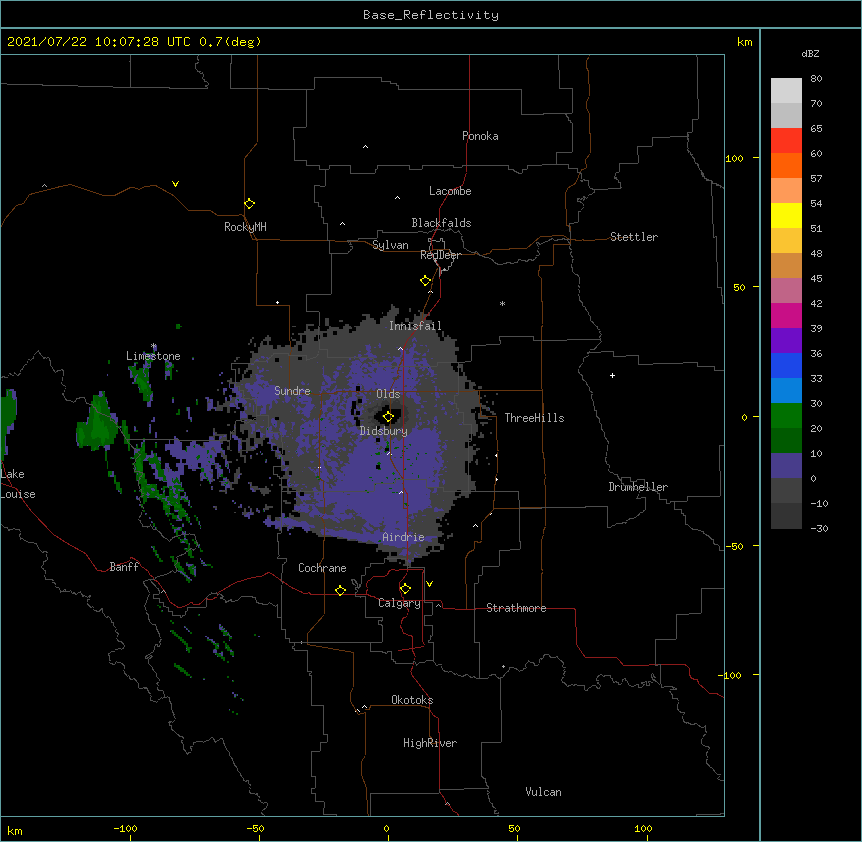Click the Strathmore town label
The image size is (862, 842).
516,608
